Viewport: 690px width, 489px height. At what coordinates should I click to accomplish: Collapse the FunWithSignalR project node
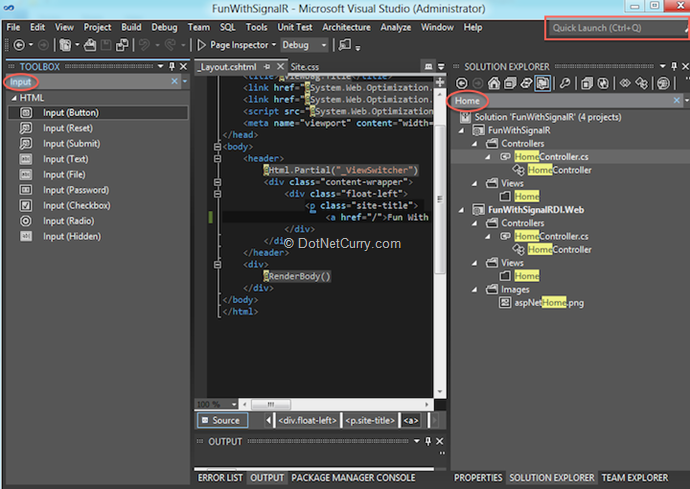pyautogui.click(x=461, y=130)
